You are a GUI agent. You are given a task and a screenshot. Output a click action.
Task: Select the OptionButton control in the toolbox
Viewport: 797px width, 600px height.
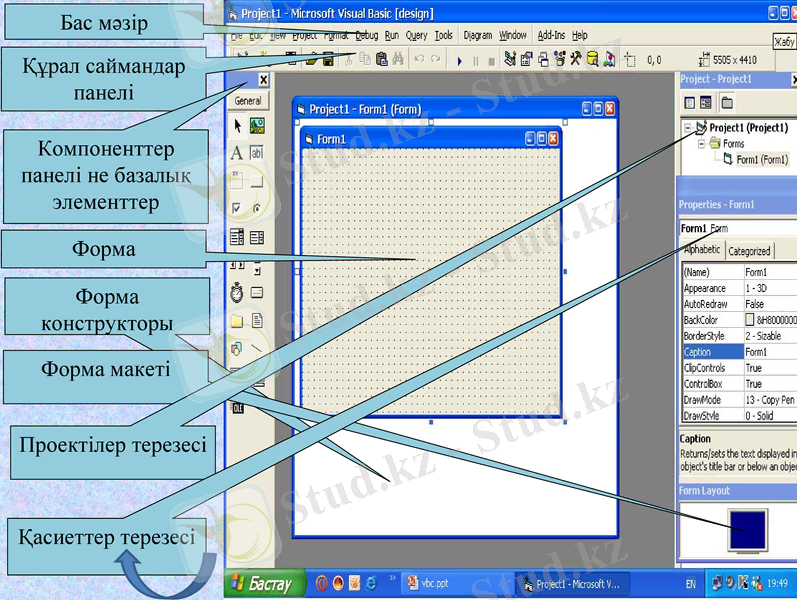tap(257, 208)
